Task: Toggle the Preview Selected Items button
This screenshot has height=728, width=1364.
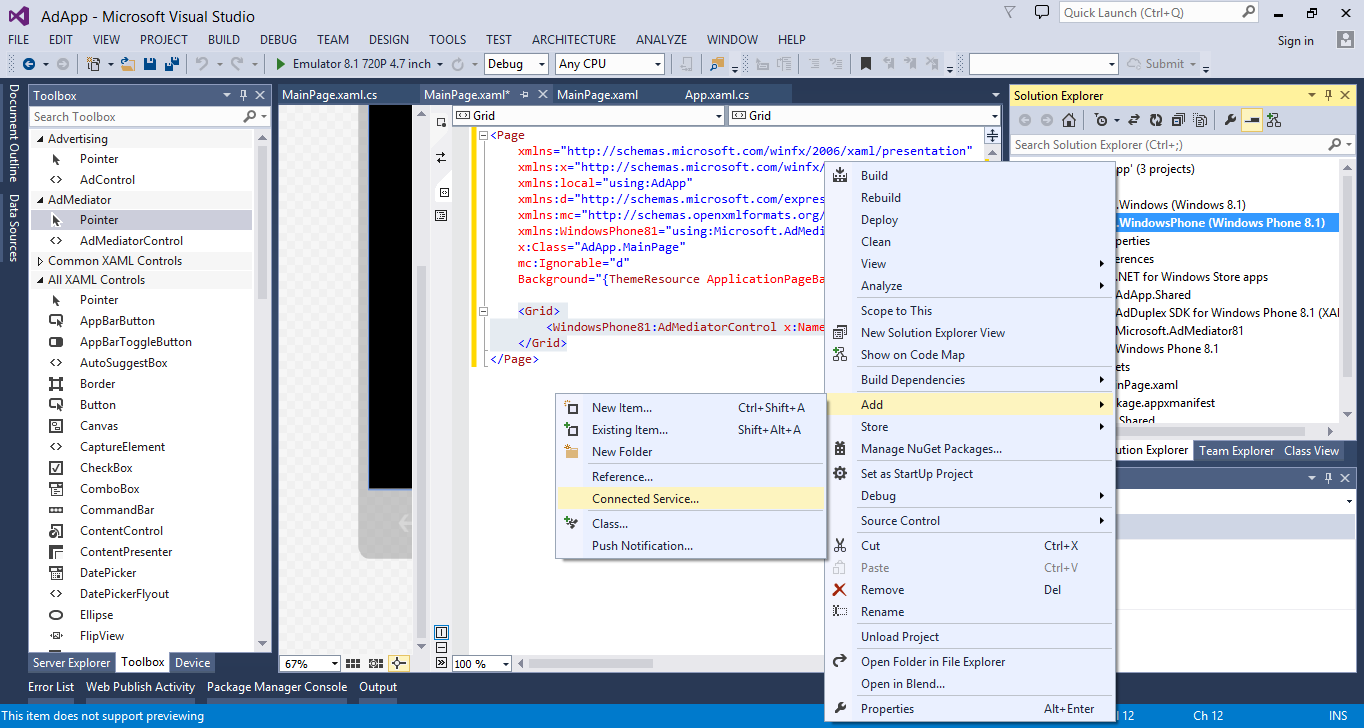Action: (1251, 120)
